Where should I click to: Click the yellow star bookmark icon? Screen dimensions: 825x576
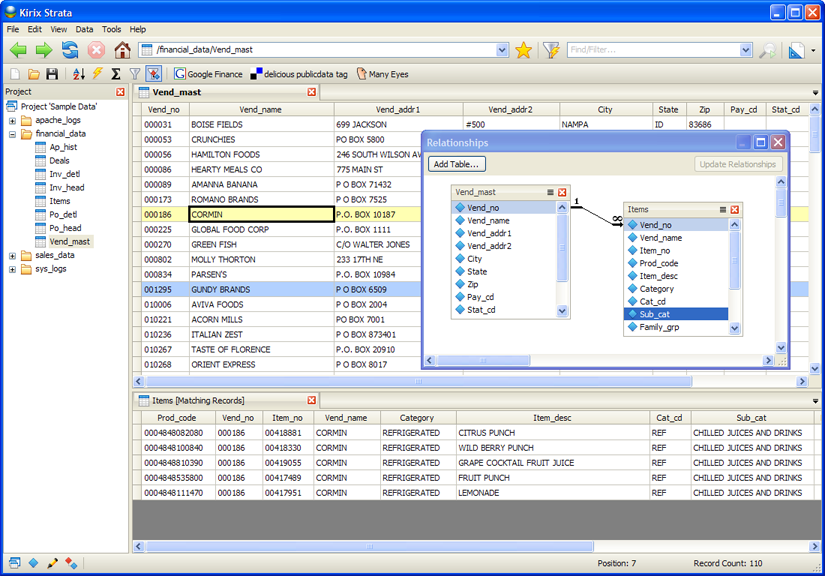tap(523, 50)
